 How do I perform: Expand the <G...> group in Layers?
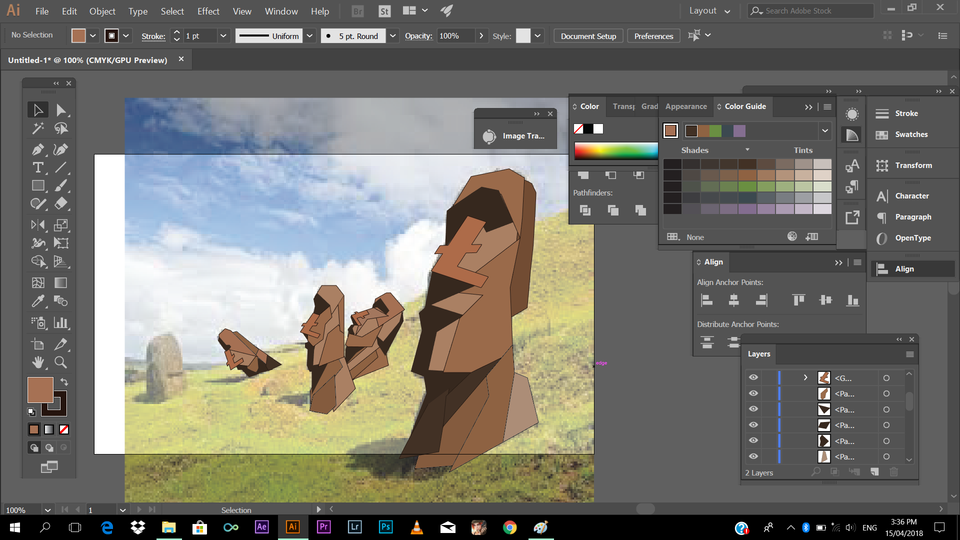tap(805, 378)
